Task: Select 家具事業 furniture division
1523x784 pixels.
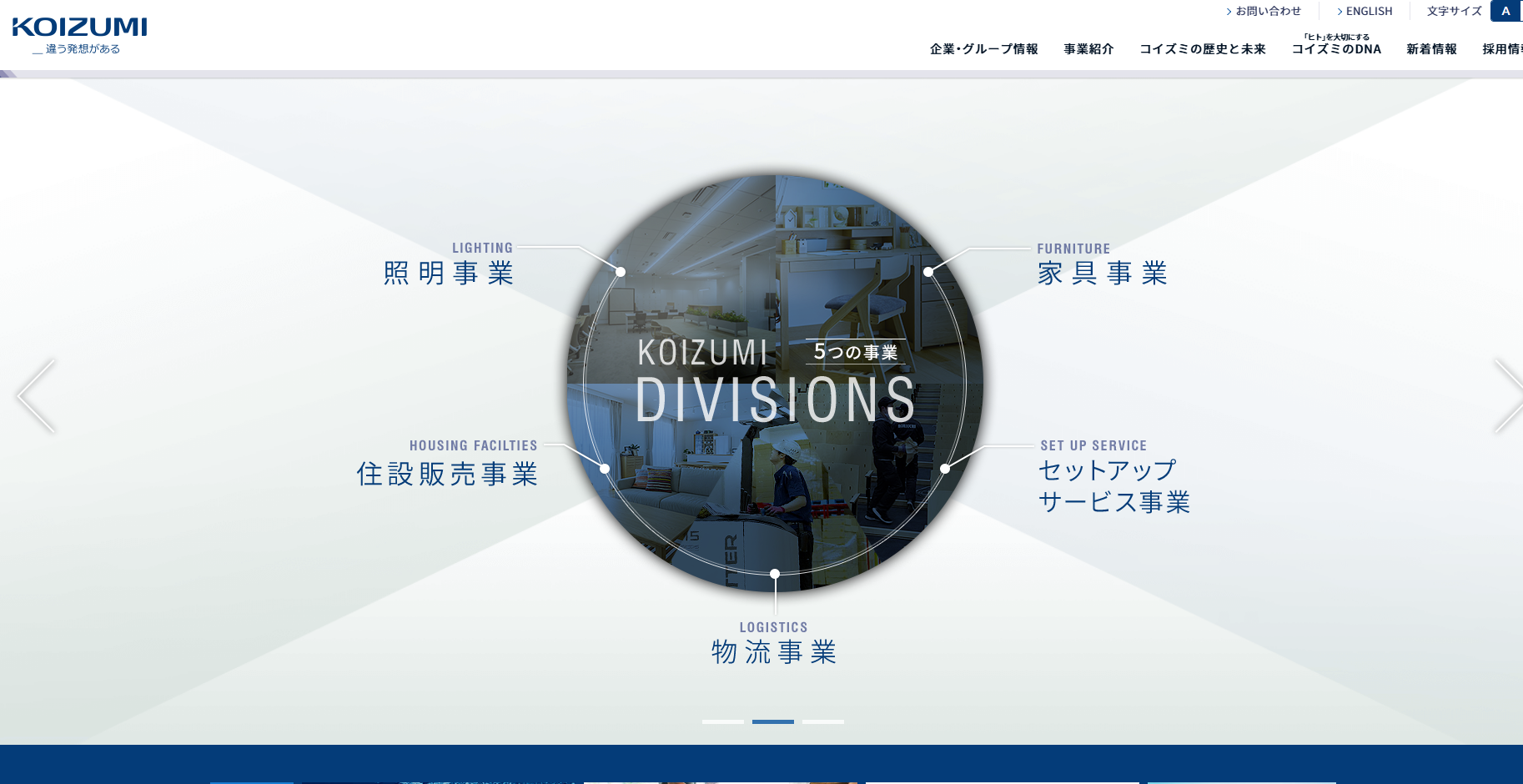Action: click(x=1102, y=264)
